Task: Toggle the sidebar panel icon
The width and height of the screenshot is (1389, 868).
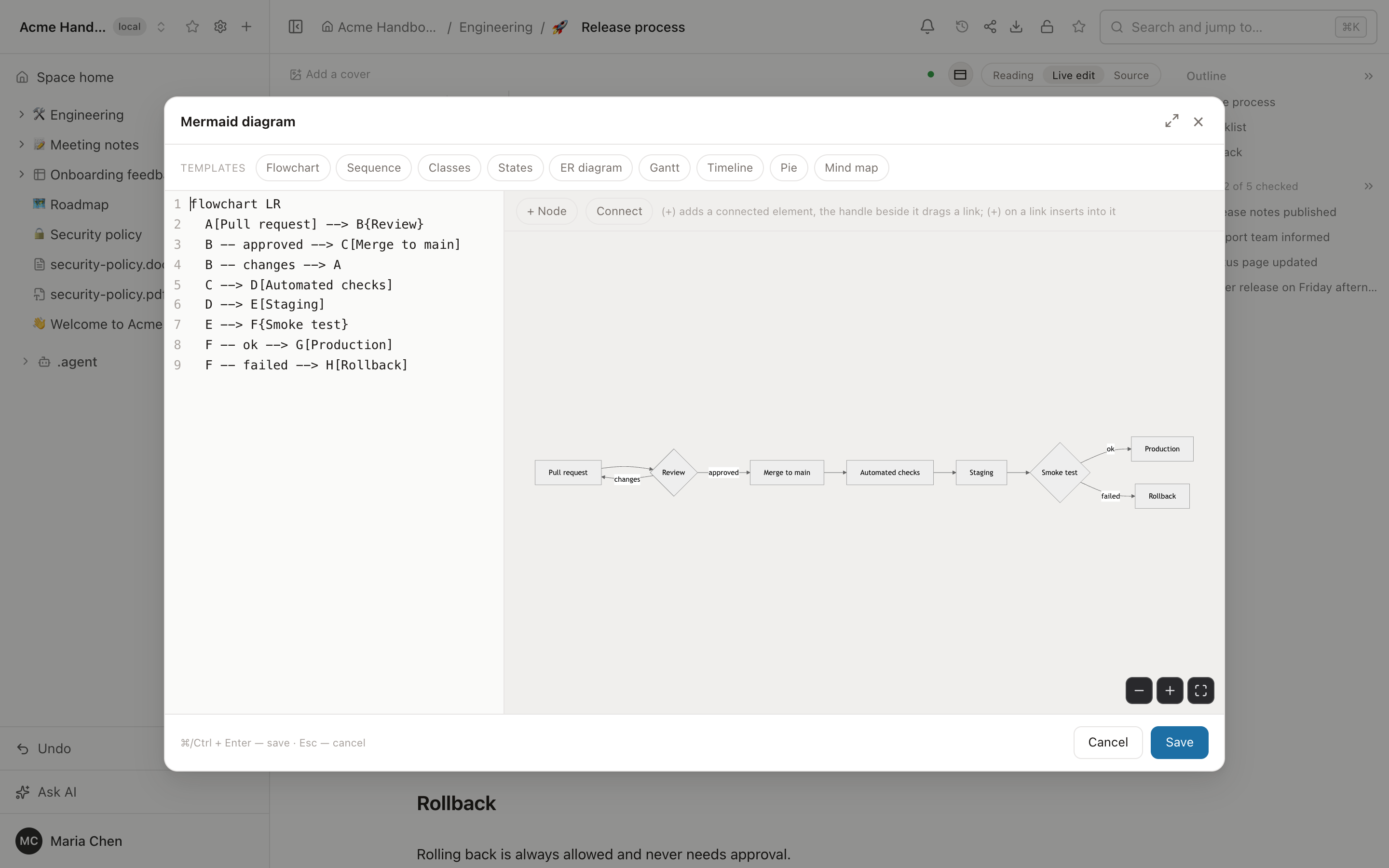Action: [x=296, y=27]
